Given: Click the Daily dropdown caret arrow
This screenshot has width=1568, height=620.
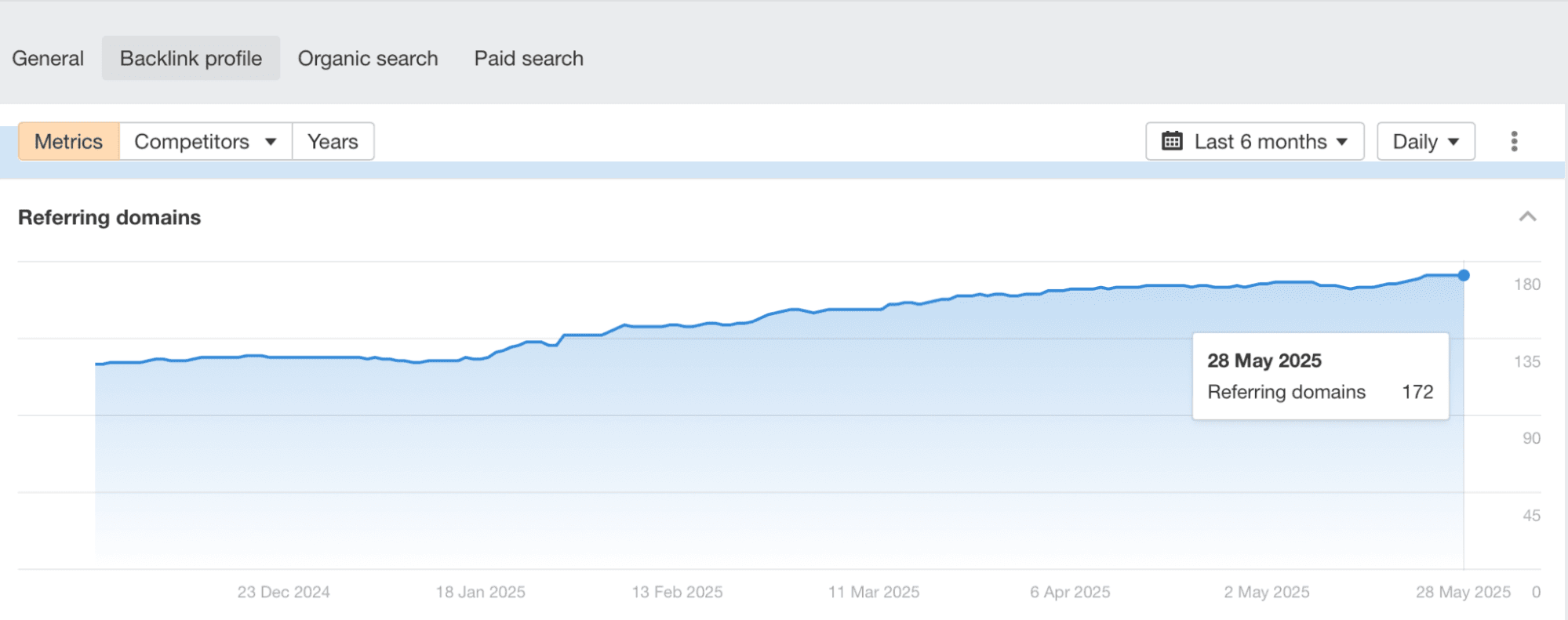Looking at the screenshot, I should (1453, 142).
